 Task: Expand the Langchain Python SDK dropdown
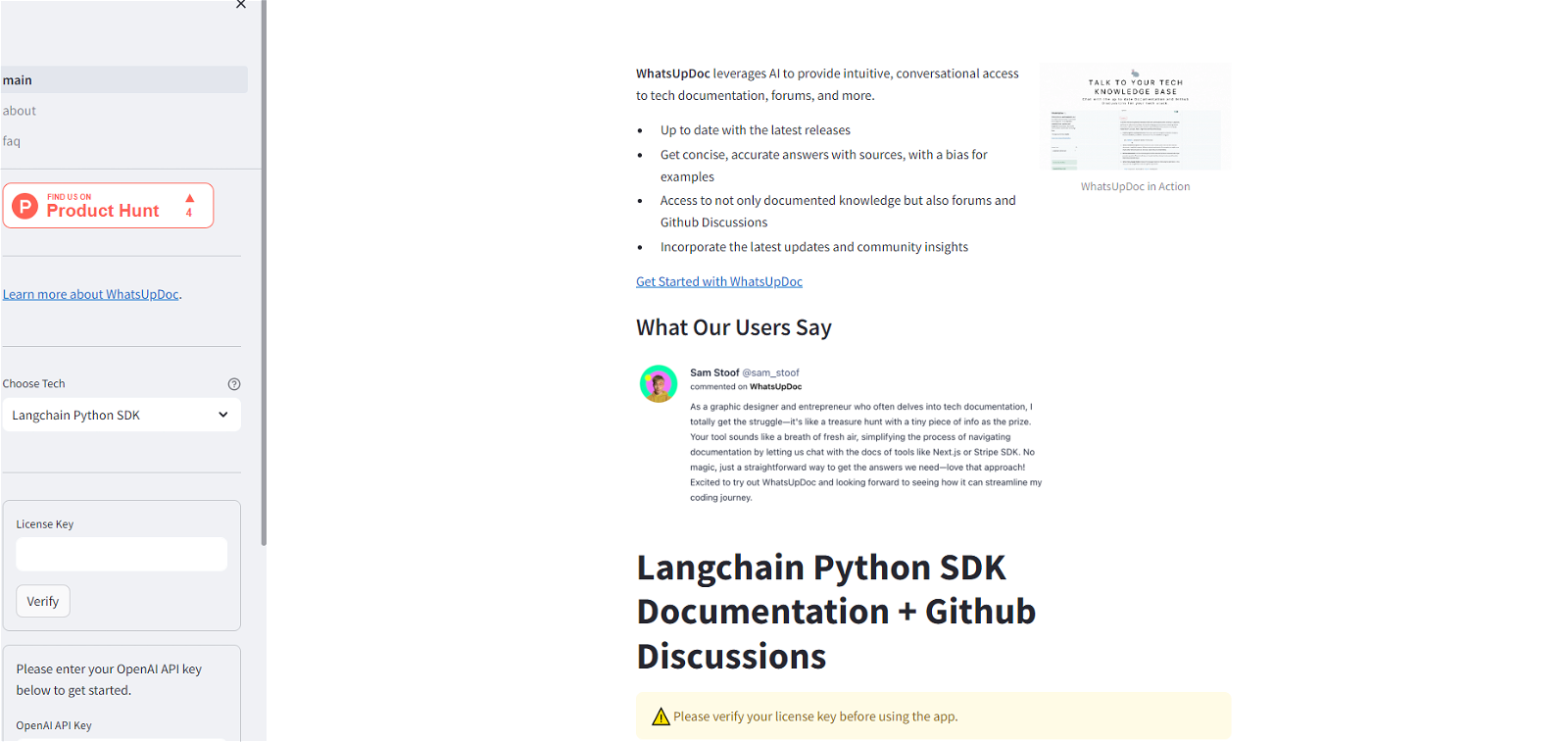[122, 415]
